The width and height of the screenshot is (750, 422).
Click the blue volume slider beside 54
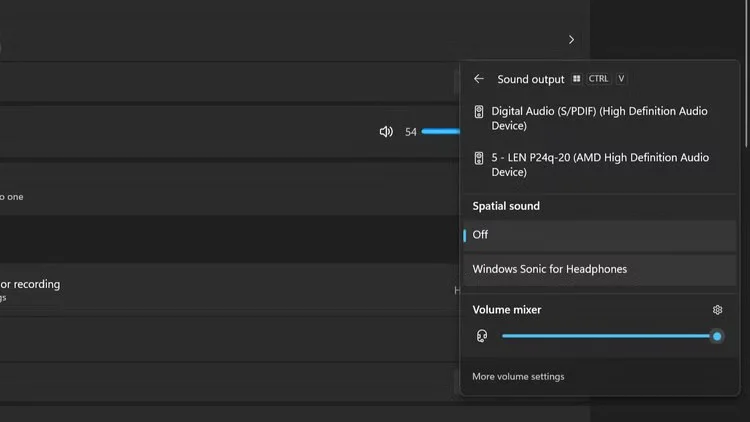[441, 131]
